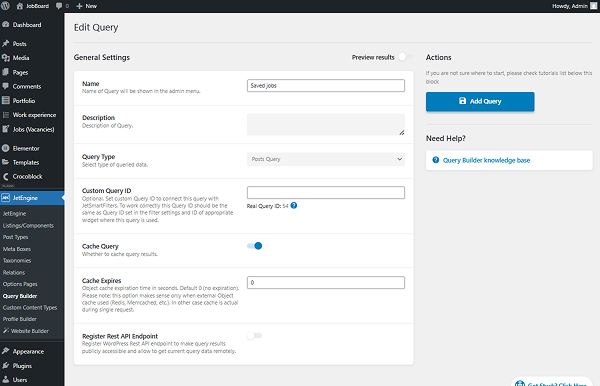The width and height of the screenshot is (600, 386).
Task: Click the save icon on Add Query
Action: click(463, 101)
